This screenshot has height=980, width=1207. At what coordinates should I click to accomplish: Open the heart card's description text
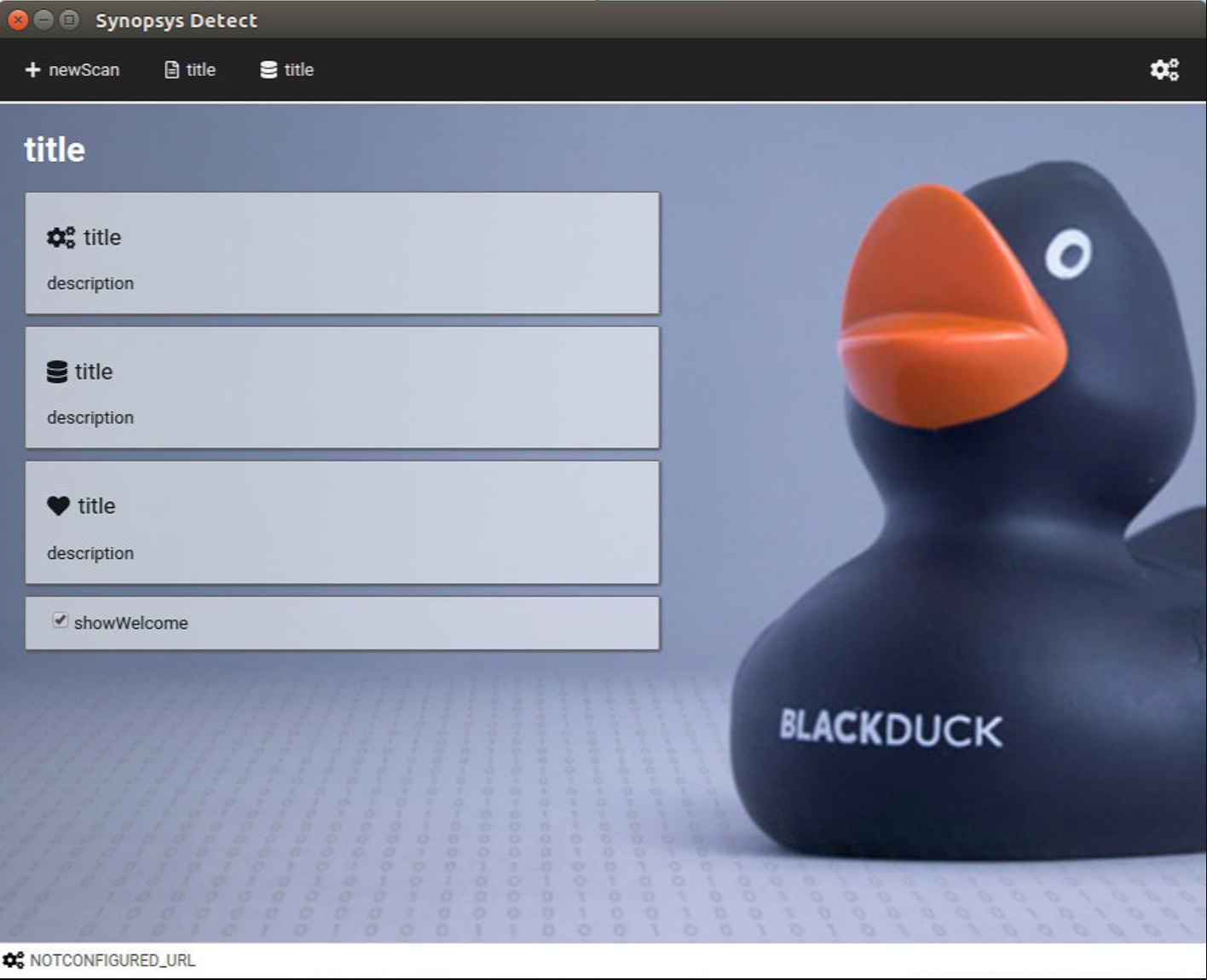tap(90, 553)
